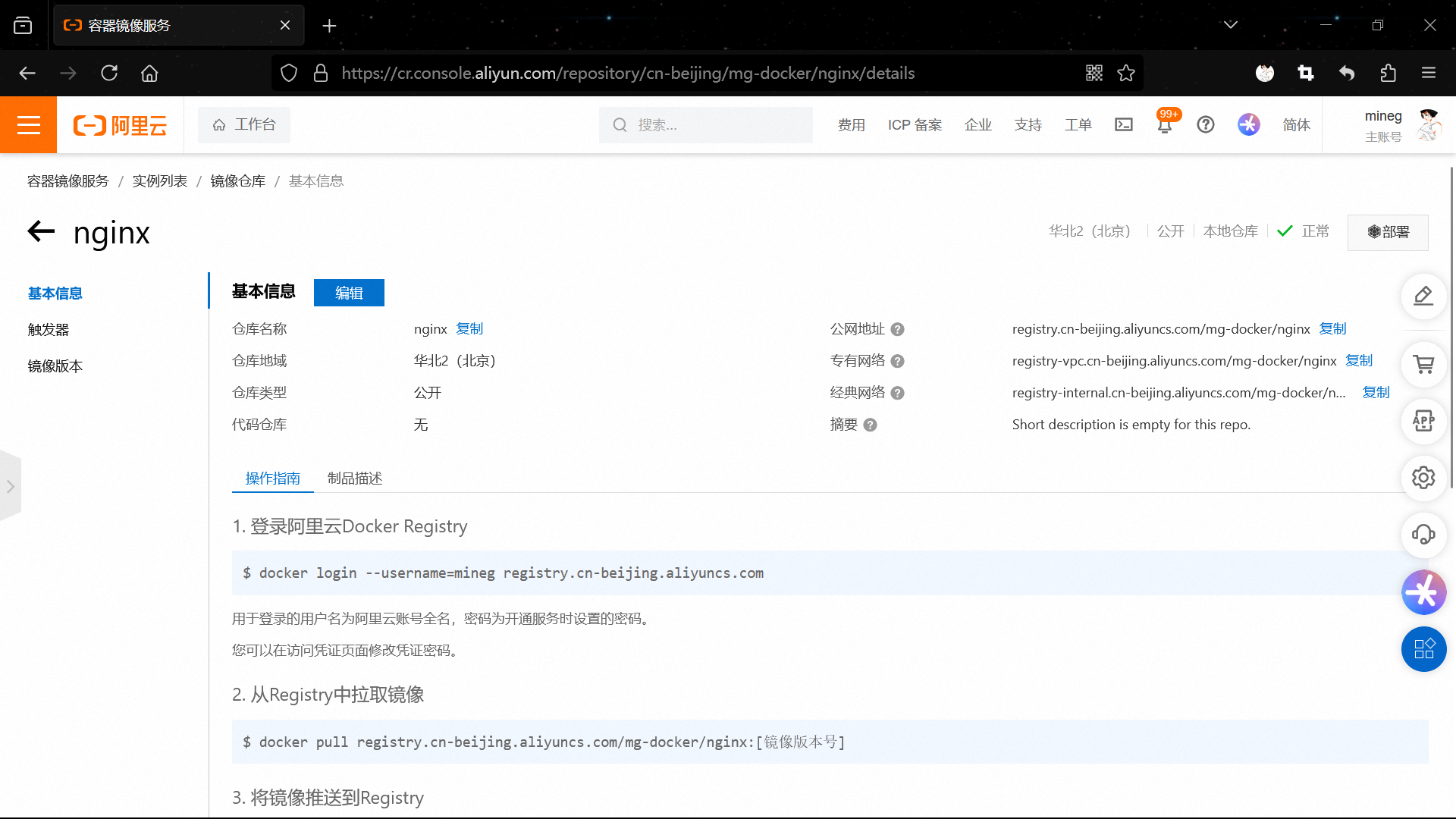This screenshot has height=819, width=1456.
Task: Switch to the 操作指南 tab
Action: tap(273, 479)
